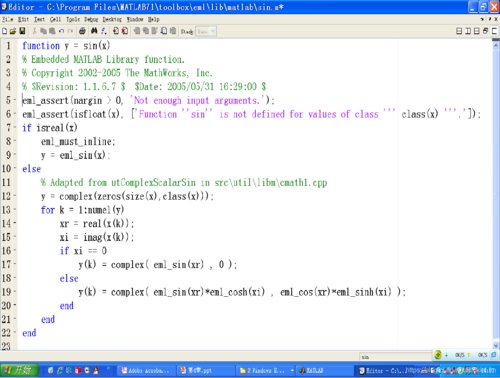Open a file using the folder icon

[13, 31]
